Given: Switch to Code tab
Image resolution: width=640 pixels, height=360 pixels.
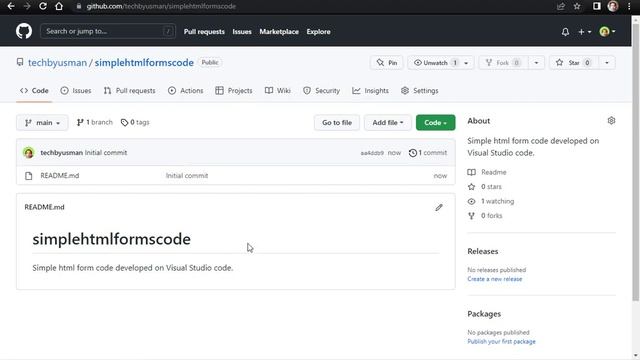Looking at the screenshot, I should point(34,91).
